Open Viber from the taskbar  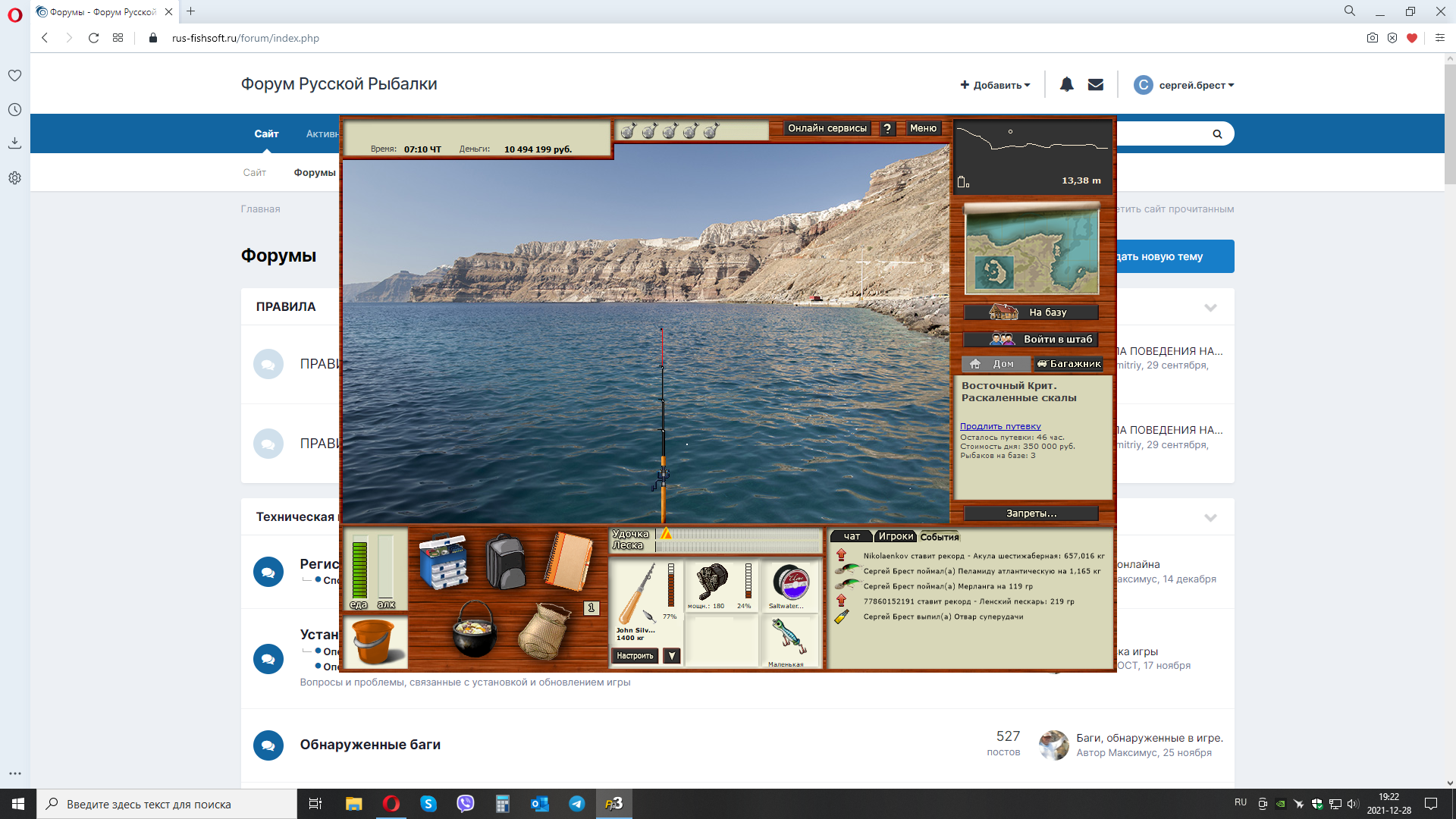pyautogui.click(x=465, y=804)
